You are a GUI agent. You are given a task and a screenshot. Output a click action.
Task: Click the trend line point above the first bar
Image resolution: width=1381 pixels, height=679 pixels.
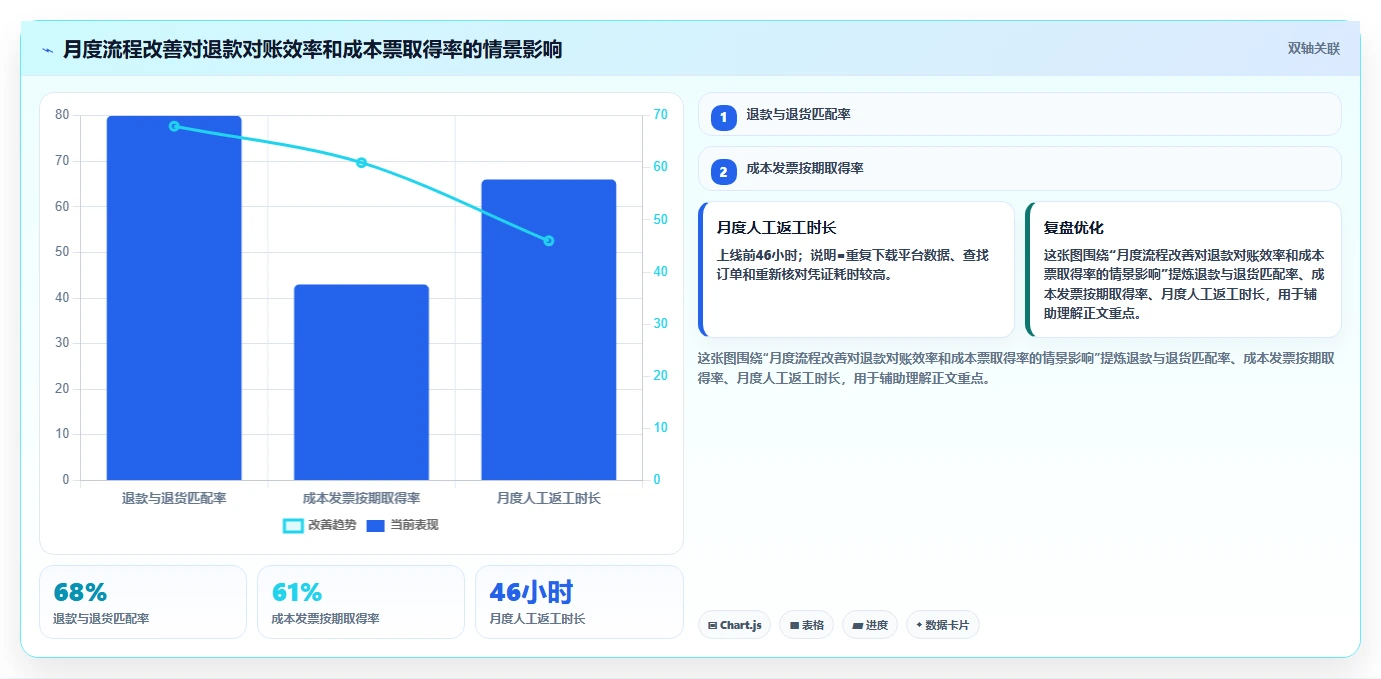[x=174, y=126]
